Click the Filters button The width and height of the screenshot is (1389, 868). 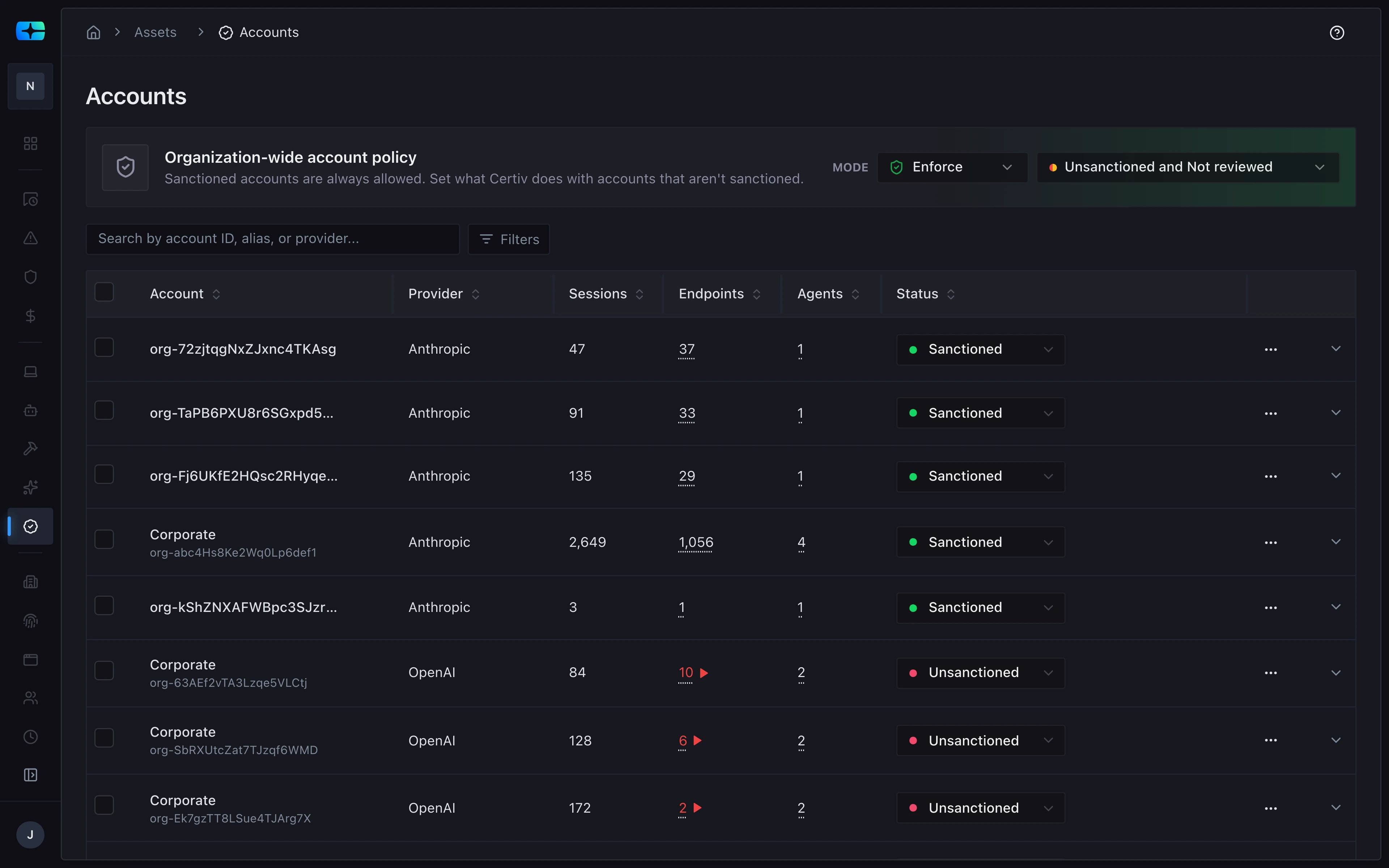pyautogui.click(x=509, y=239)
